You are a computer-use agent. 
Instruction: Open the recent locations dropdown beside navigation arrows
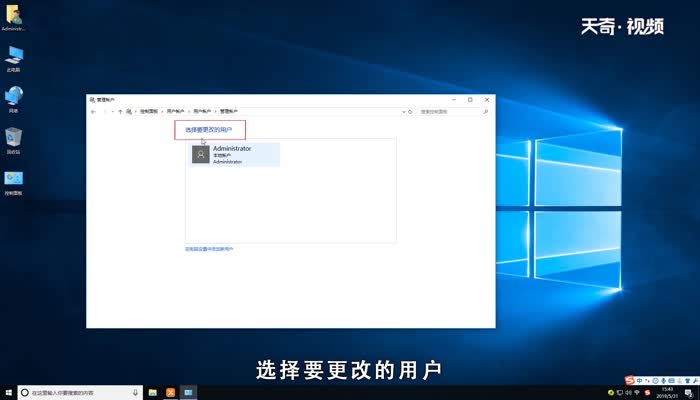point(112,112)
